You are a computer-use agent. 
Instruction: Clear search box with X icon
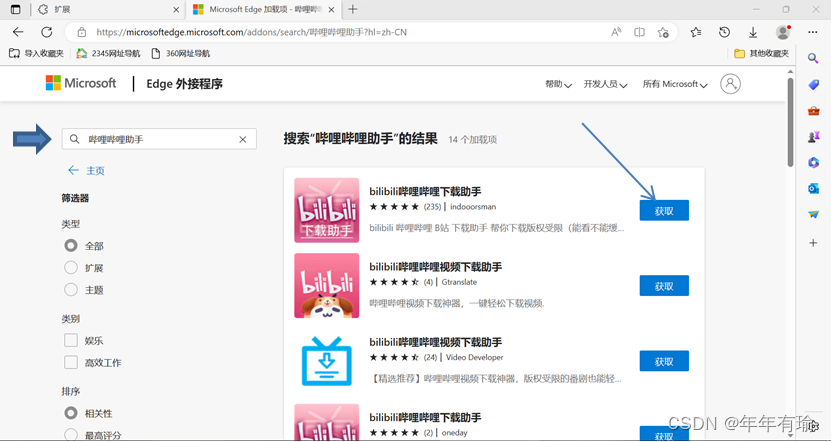tap(243, 140)
